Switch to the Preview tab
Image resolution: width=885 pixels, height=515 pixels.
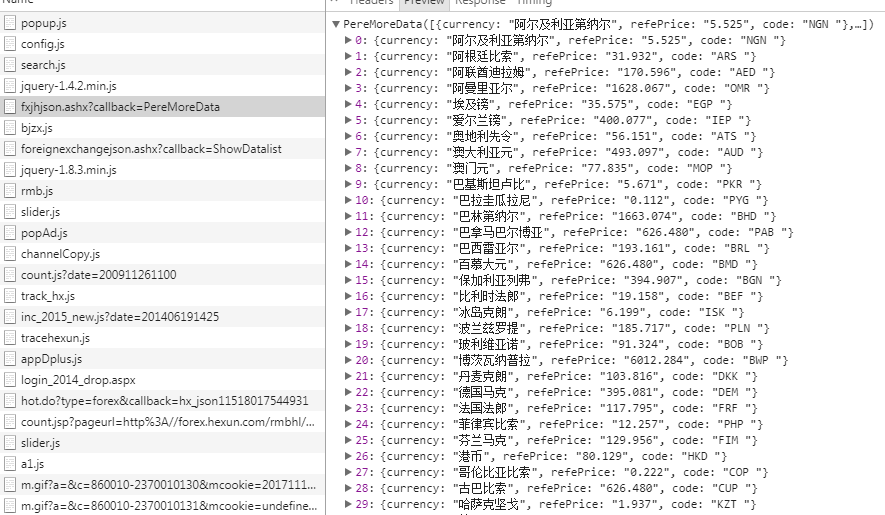(x=424, y=3)
